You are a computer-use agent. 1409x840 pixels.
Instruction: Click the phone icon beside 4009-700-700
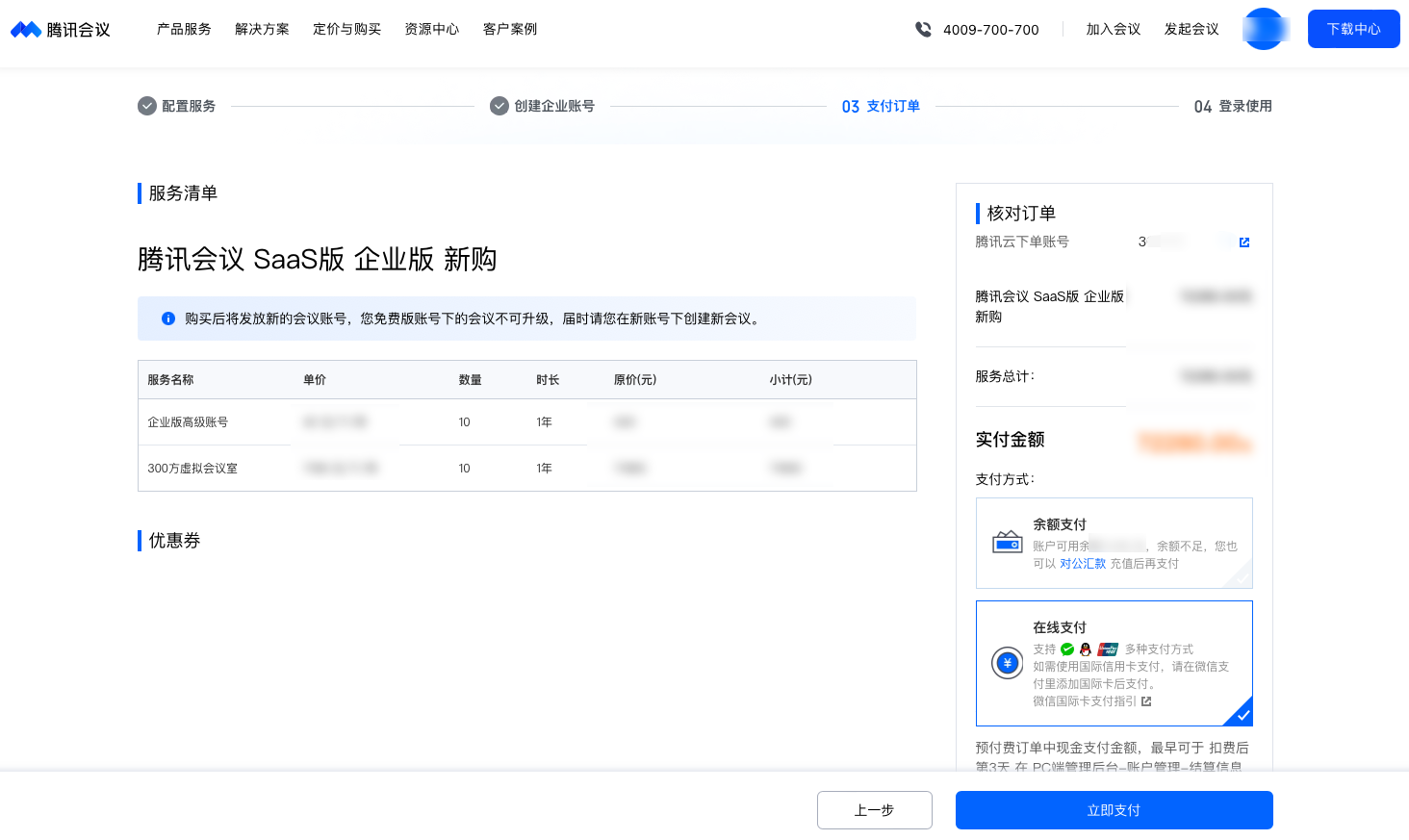923,30
